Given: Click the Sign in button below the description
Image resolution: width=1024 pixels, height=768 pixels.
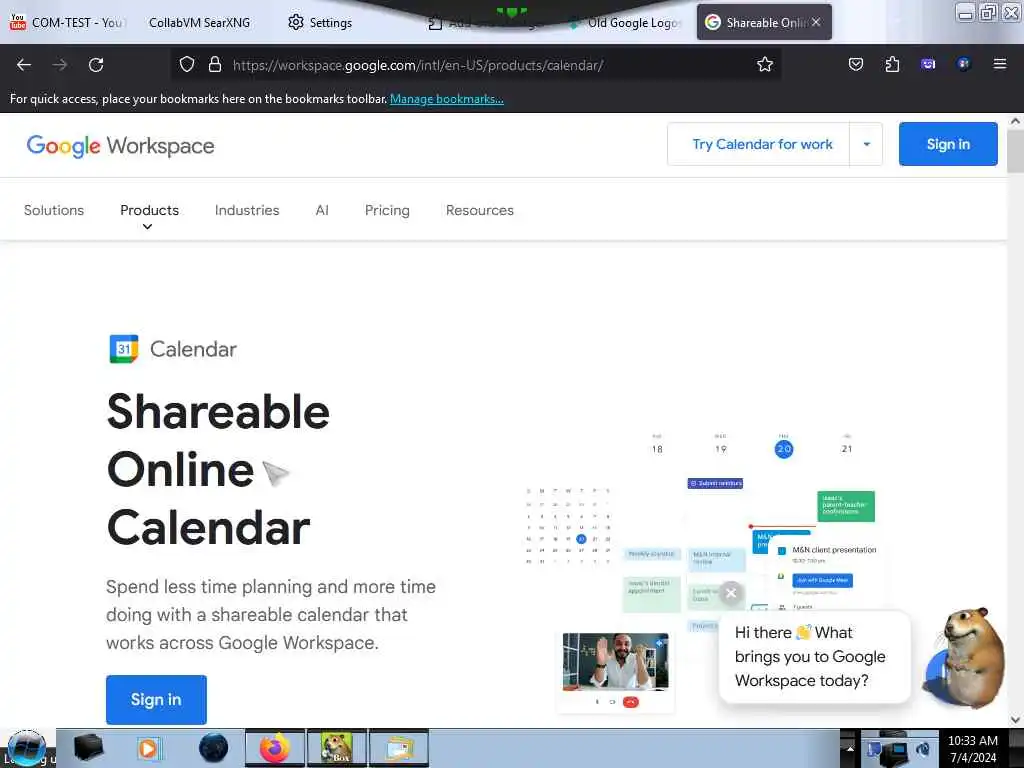Looking at the screenshot, I should [156, 699].
